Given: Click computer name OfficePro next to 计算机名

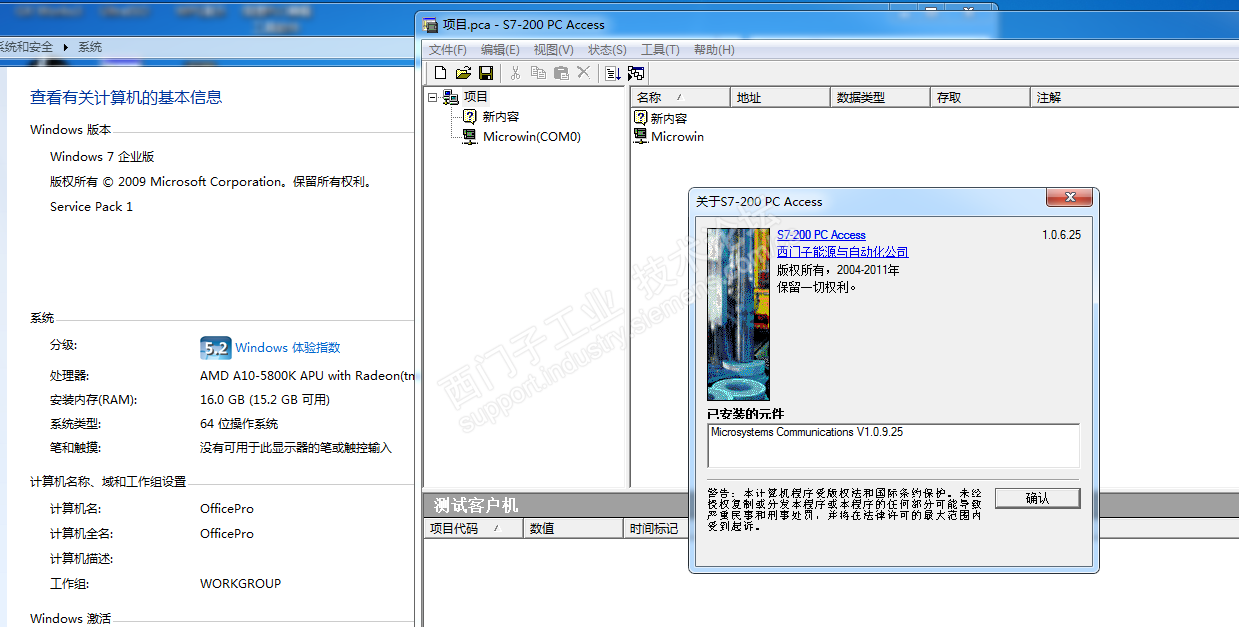Looking at the screenshot, I should [x=227, y=509].
